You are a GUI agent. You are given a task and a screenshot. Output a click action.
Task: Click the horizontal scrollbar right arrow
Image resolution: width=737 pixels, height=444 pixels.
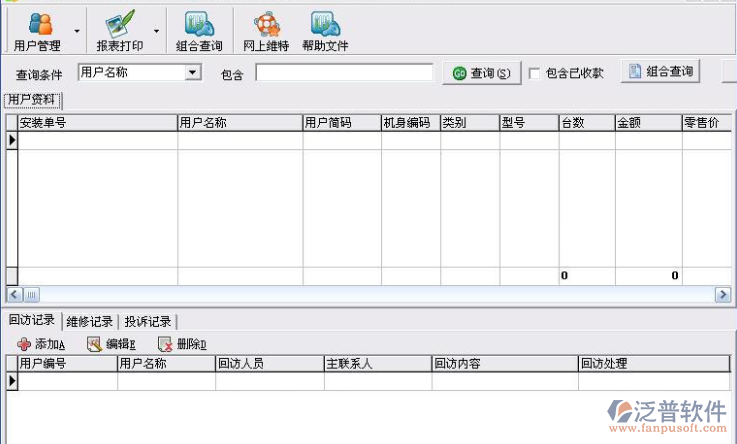click(x=722, y=294)
